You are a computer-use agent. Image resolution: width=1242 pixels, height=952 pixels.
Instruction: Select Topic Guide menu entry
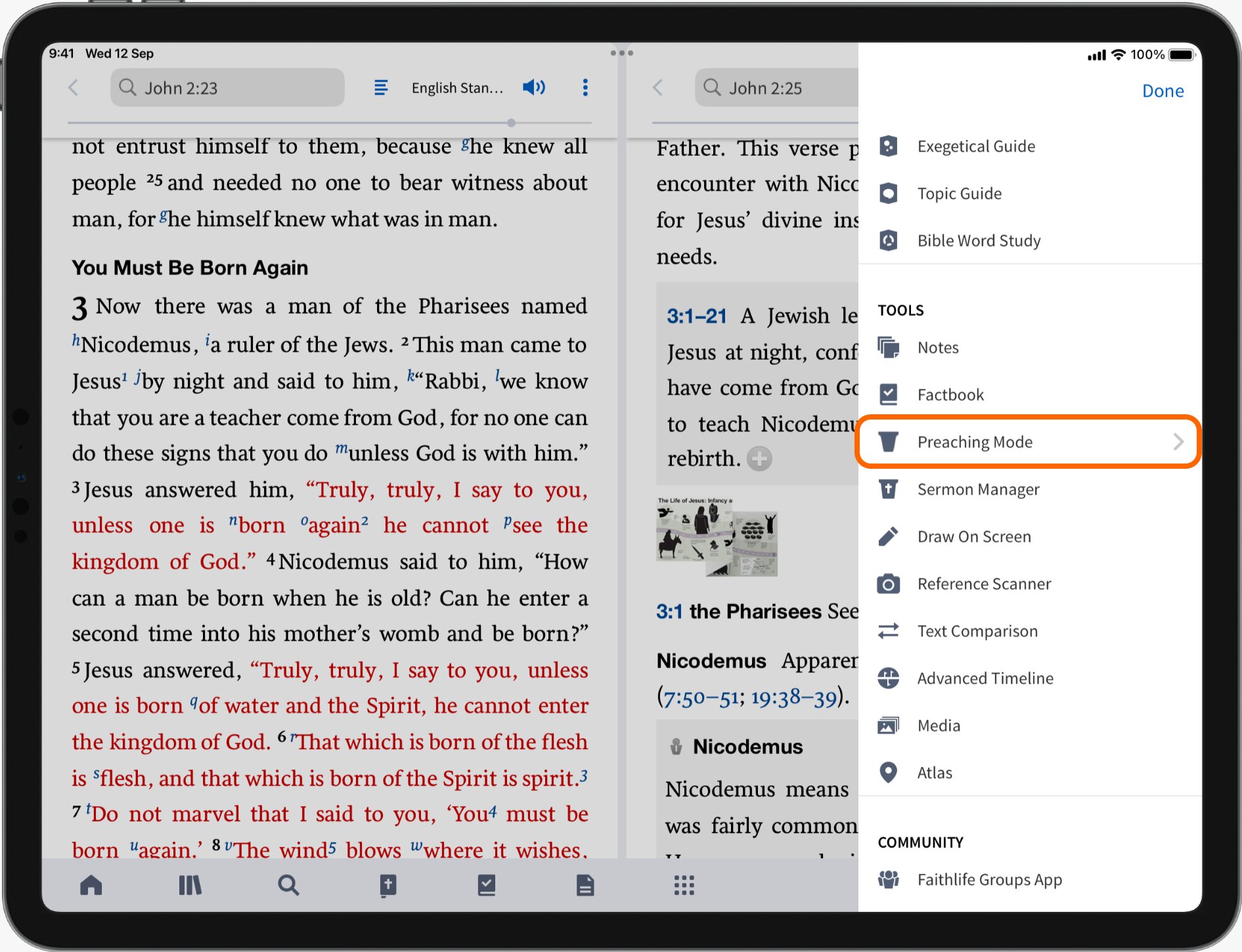pyautogui.click(x=1030, y=193)
